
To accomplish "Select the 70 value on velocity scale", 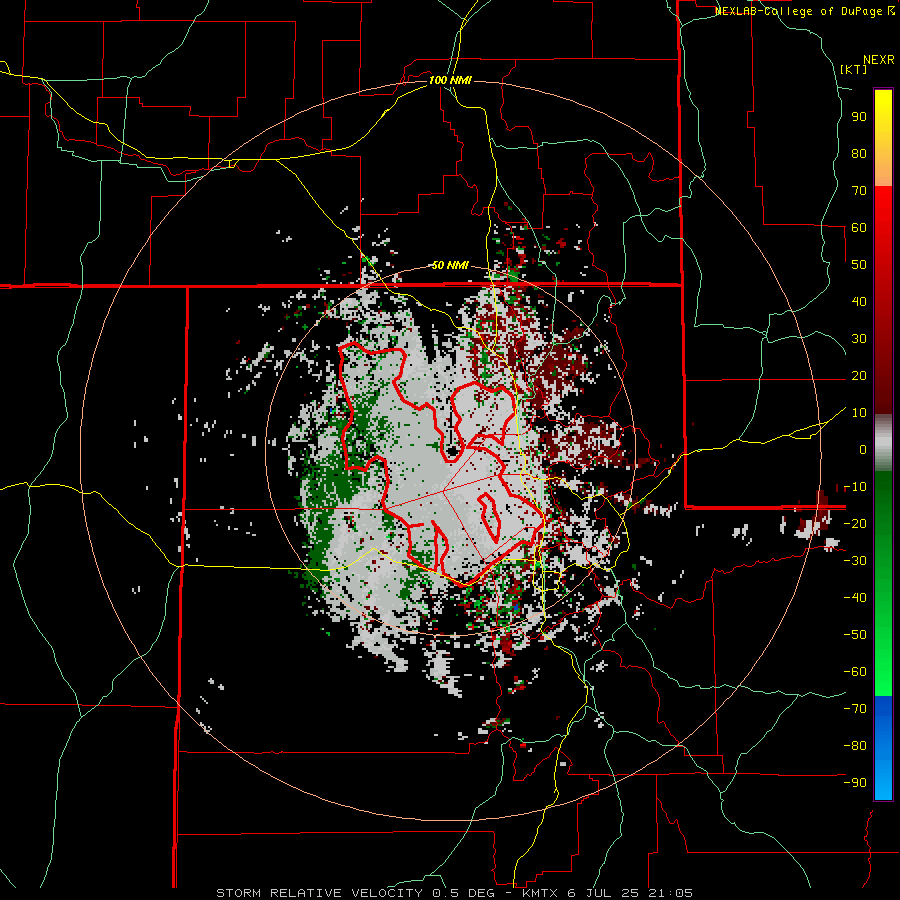I will pyautogui.click(x=859, y=191).
